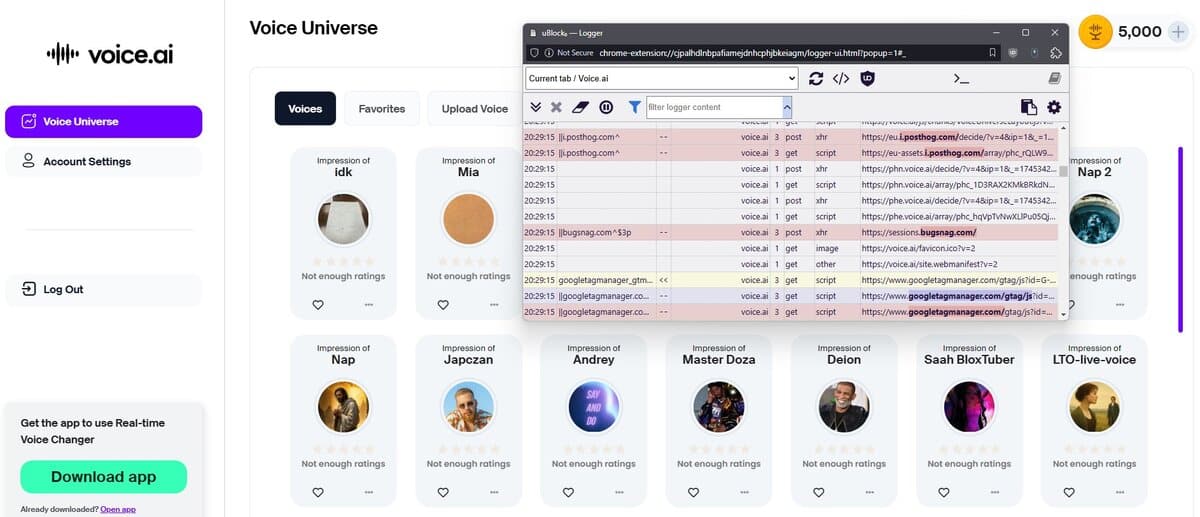Favorite the Mia voice with its heart

pos(443,304)
